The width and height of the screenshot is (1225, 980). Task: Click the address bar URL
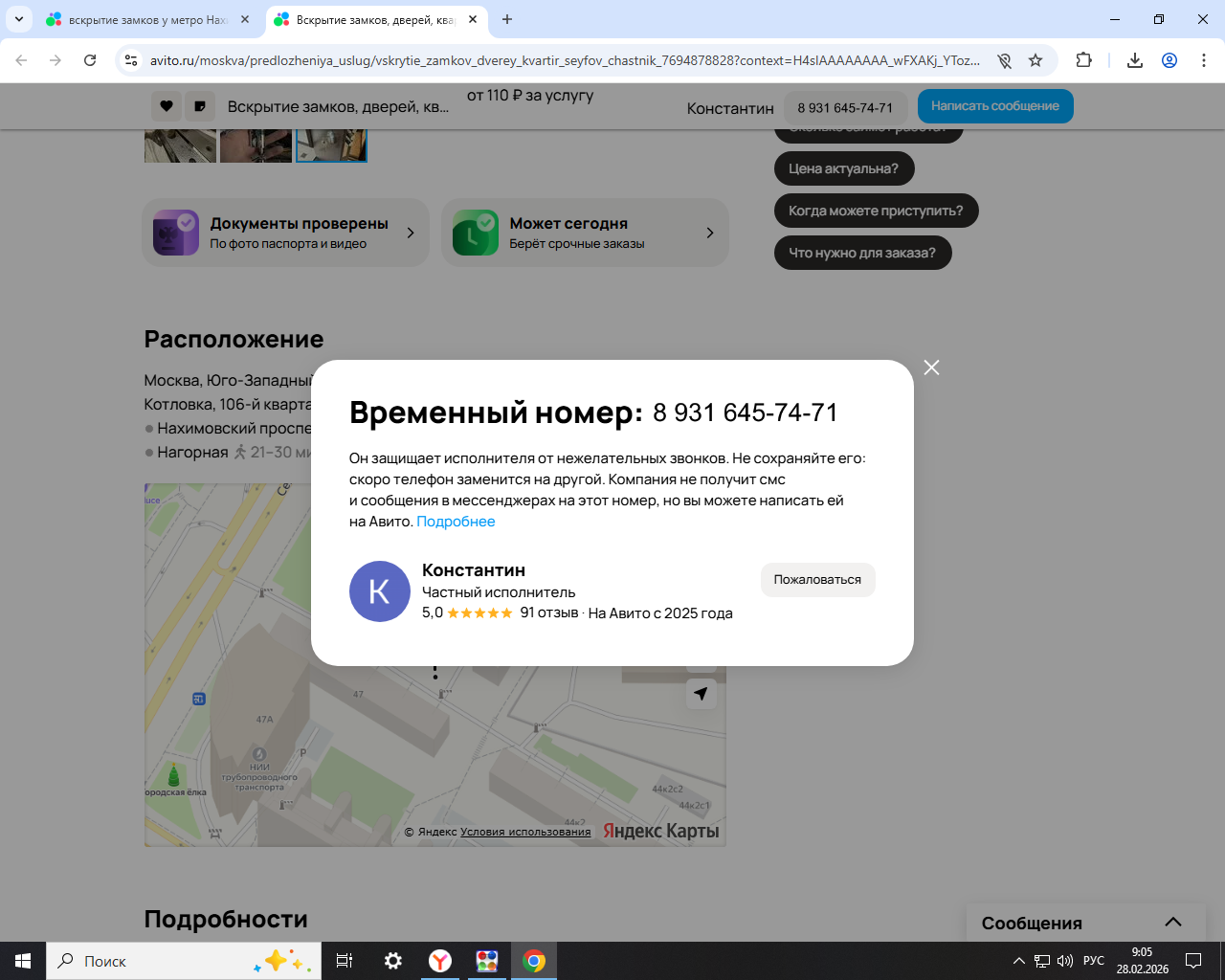point(565,60)
